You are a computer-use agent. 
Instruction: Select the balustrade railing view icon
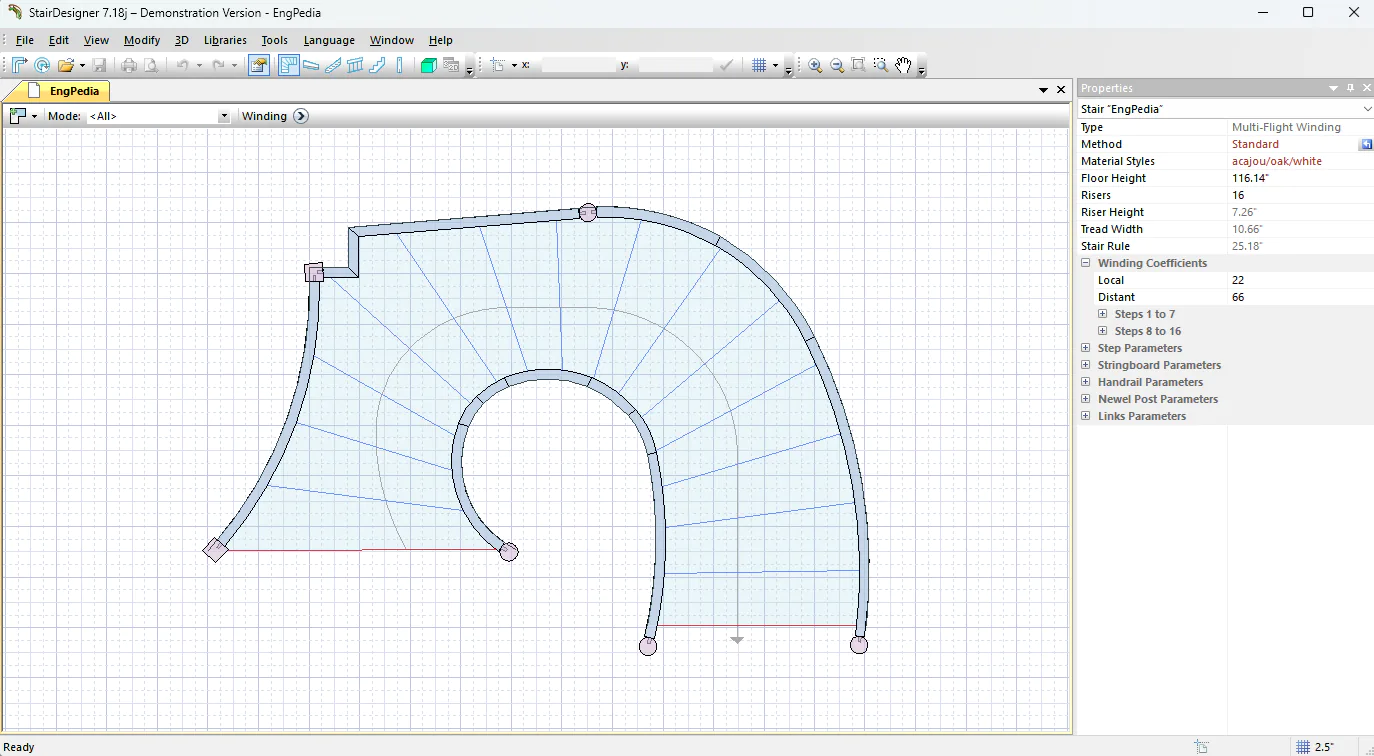coord(355,65)
